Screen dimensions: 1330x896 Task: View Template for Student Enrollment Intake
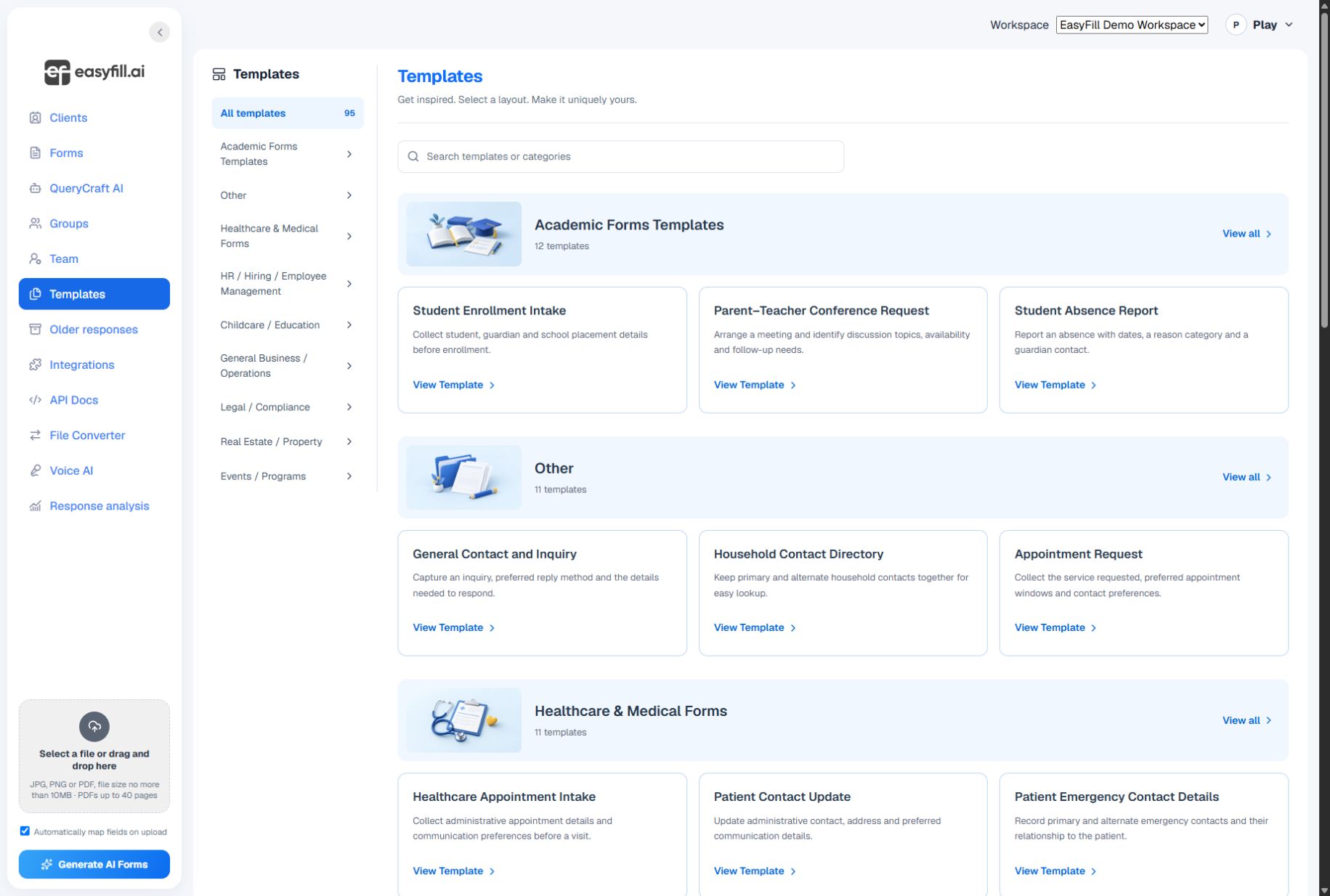coord(454,385)
